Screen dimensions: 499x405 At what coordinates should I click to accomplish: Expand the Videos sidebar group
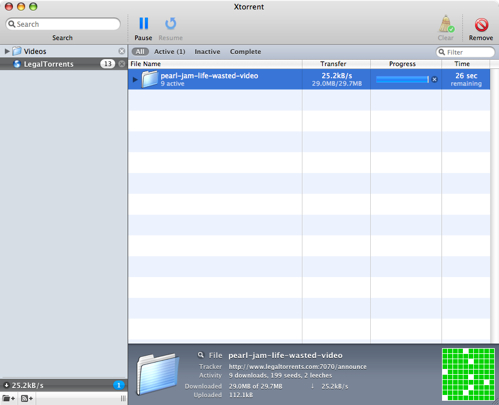pos(7,51)
